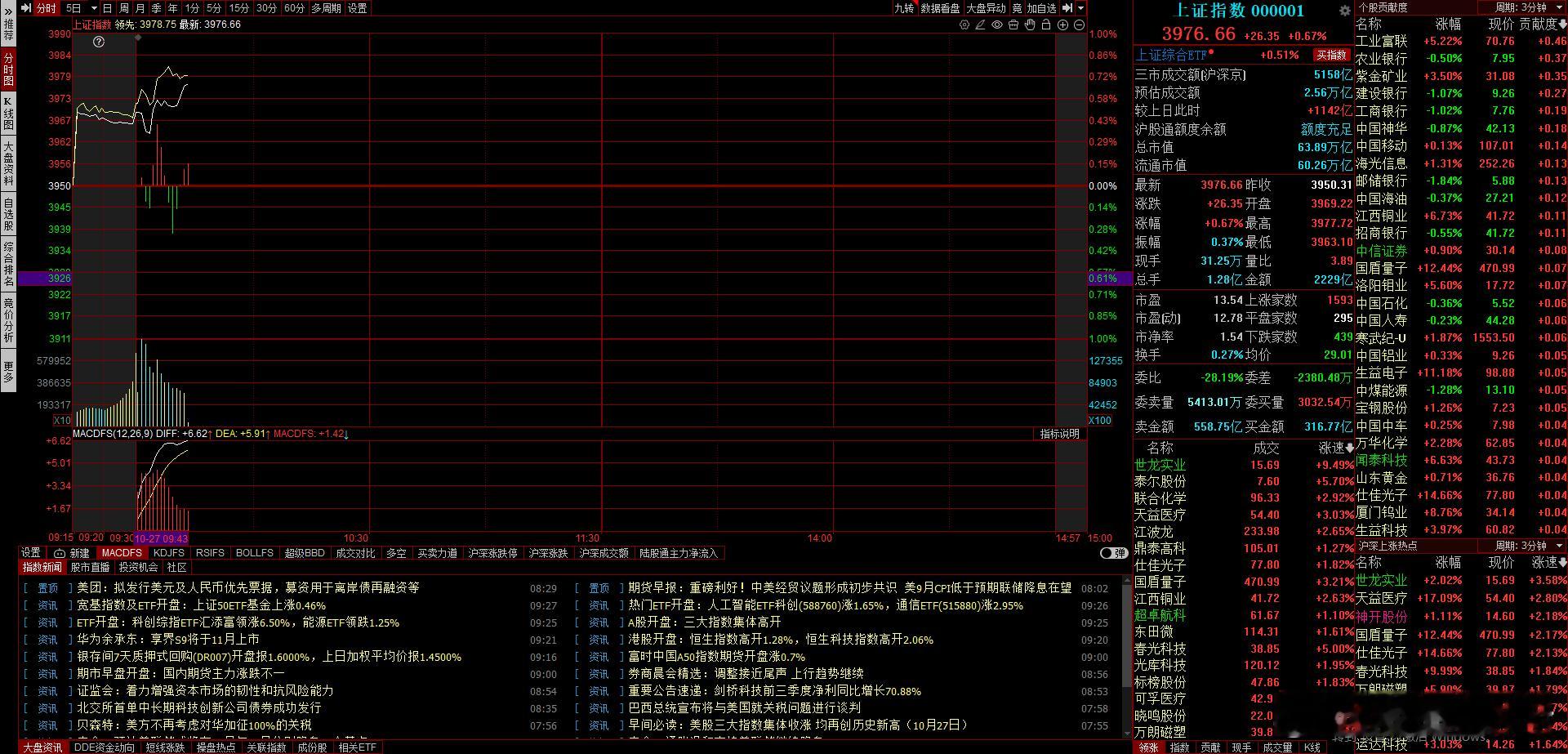Click the help question mark on the chart

tap(99, 42)
